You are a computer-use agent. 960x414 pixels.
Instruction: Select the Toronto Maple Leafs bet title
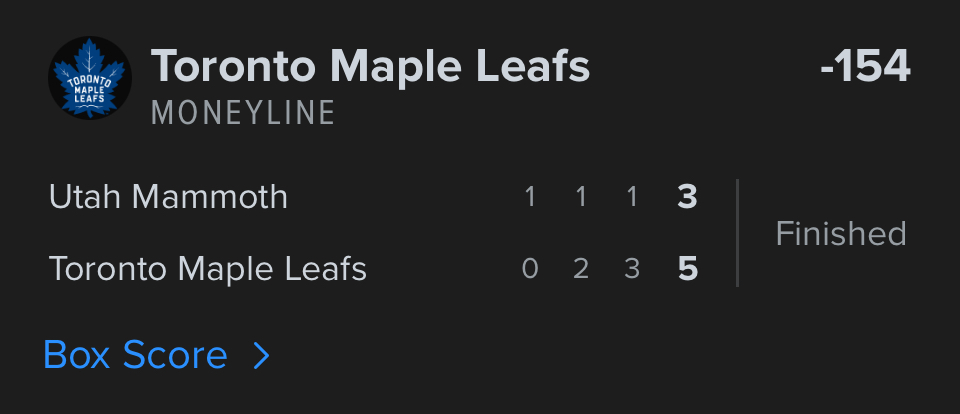click(x=370, y=67)
